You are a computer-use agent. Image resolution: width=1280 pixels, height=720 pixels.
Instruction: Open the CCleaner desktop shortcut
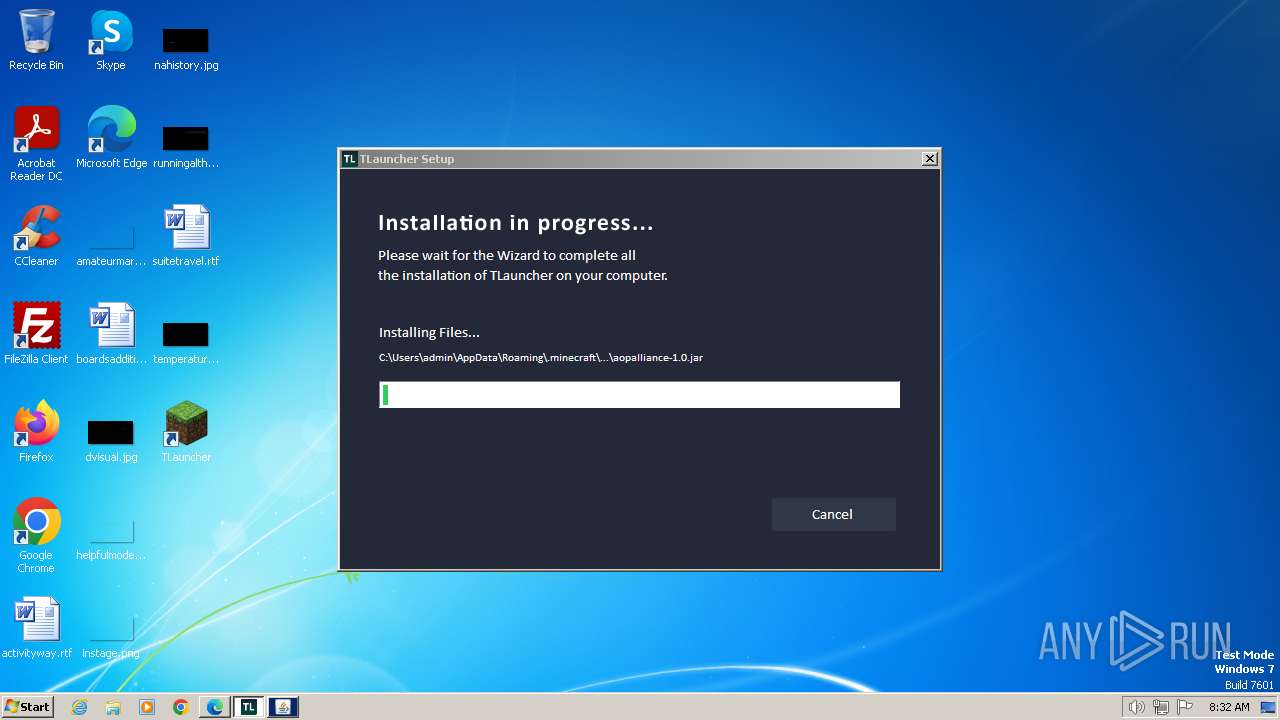click(36, 236)
